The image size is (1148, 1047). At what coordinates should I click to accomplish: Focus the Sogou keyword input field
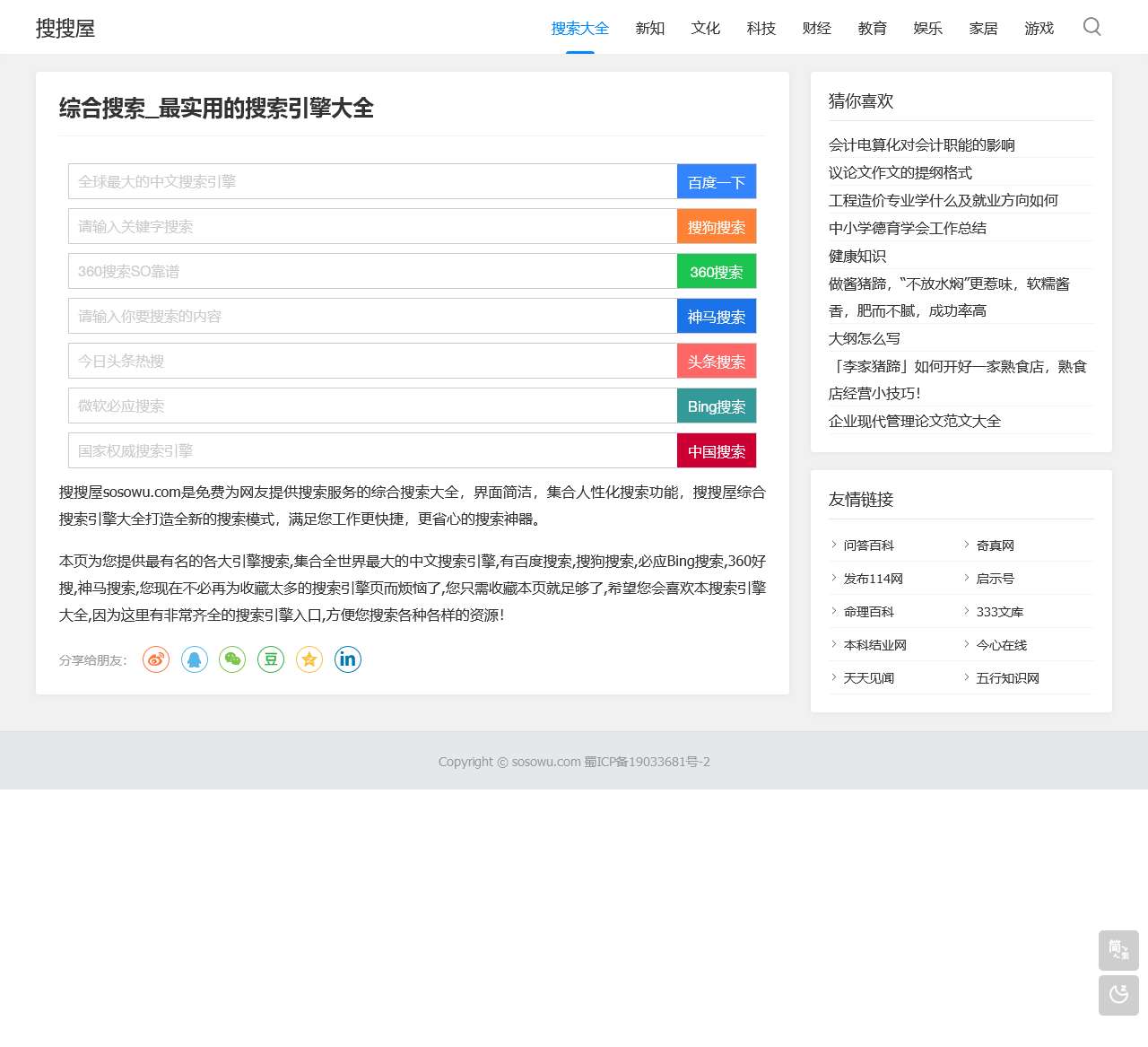(372, 226)
